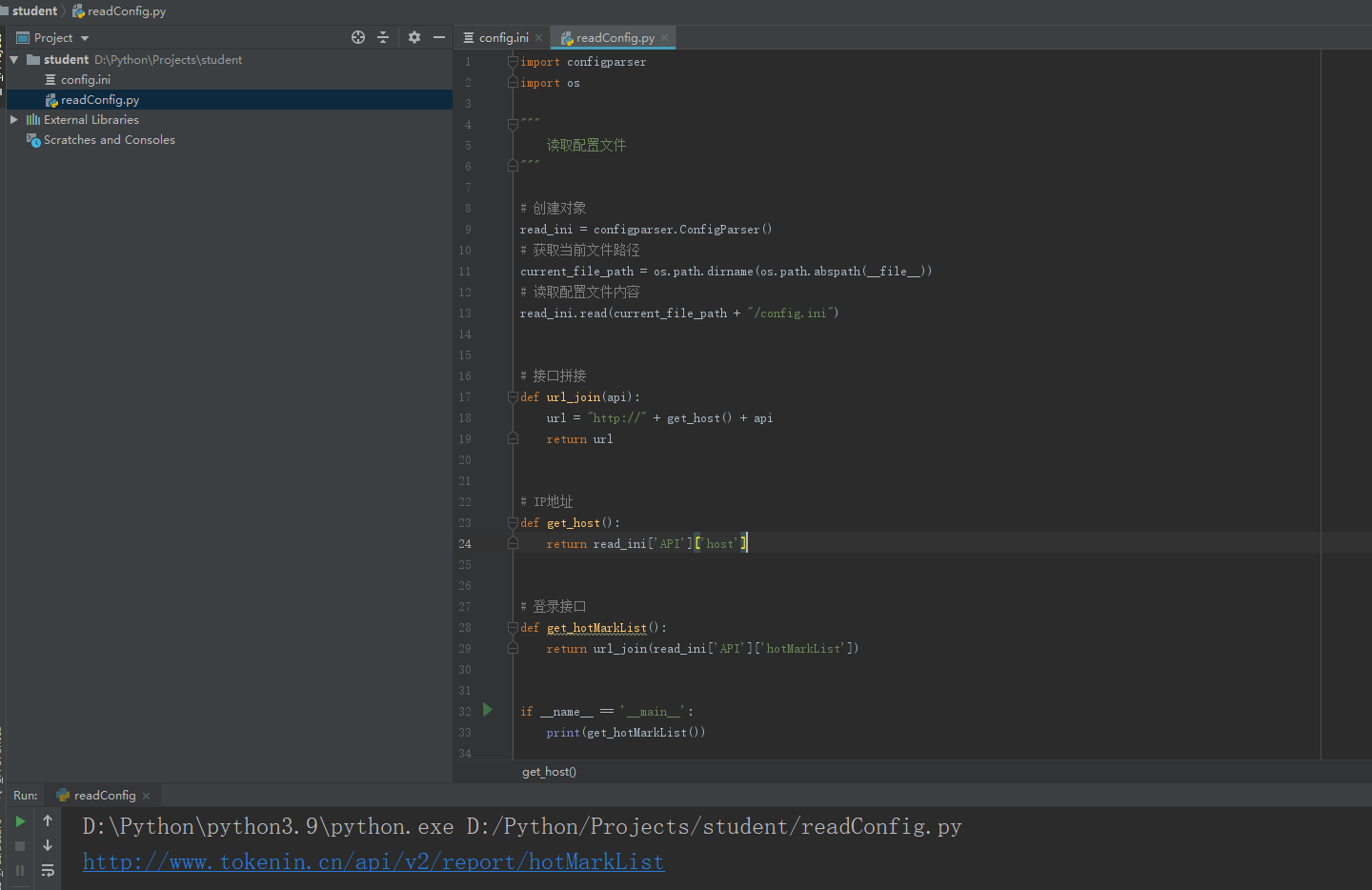The image size is (1372, 890).
Task: Expand External Libraries node
Action: pos(14,120)
